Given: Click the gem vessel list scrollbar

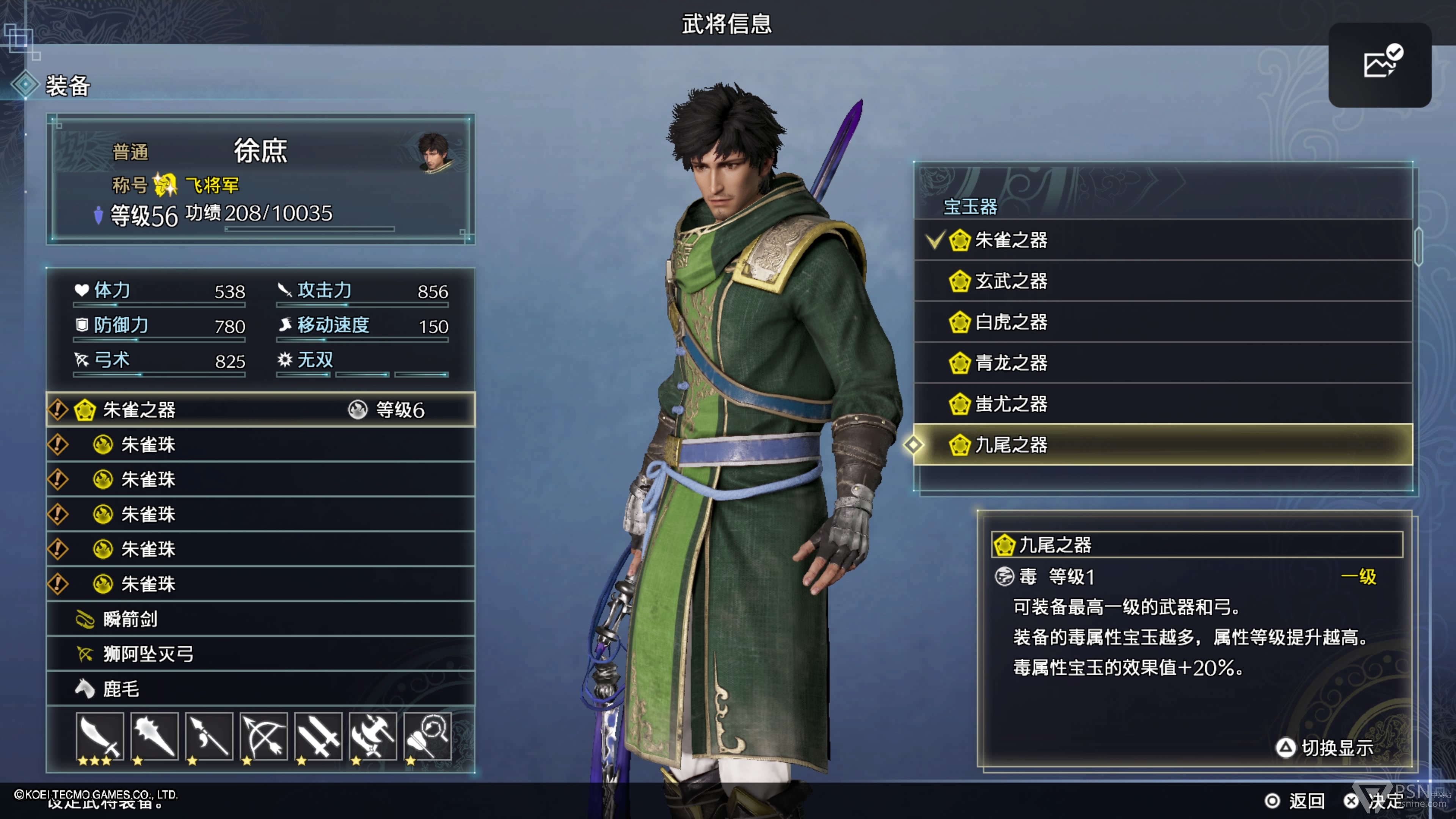Looking at the screenshot, I should [x=1419, y=246].
